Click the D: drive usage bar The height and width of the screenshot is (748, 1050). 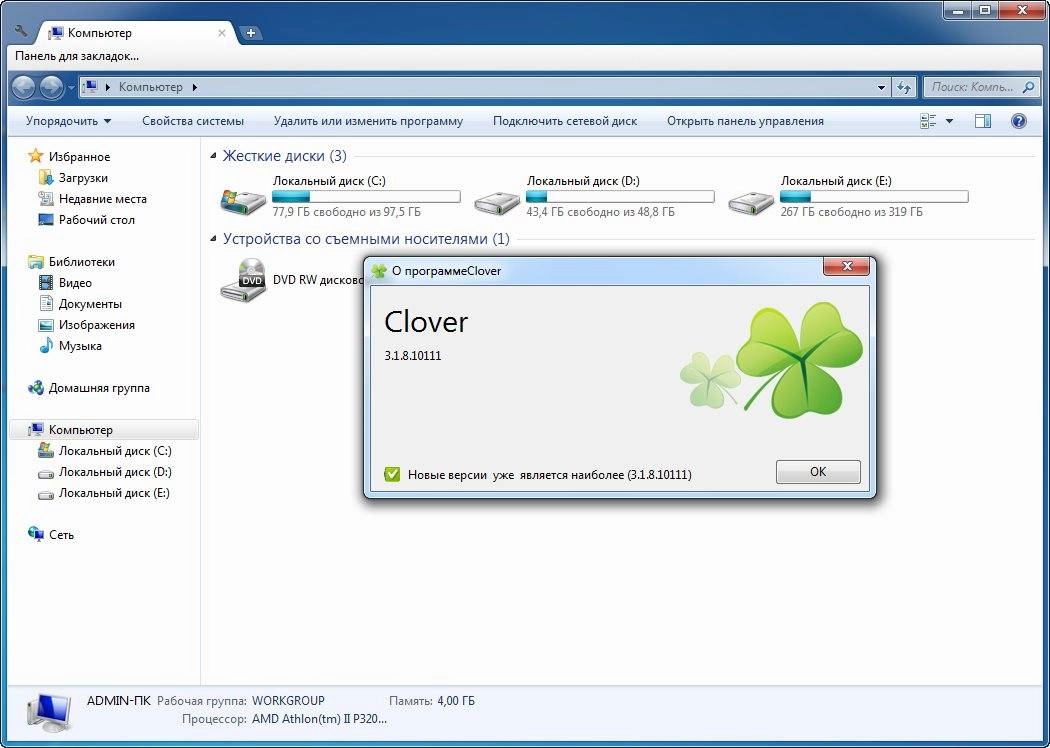click(620, 196)
